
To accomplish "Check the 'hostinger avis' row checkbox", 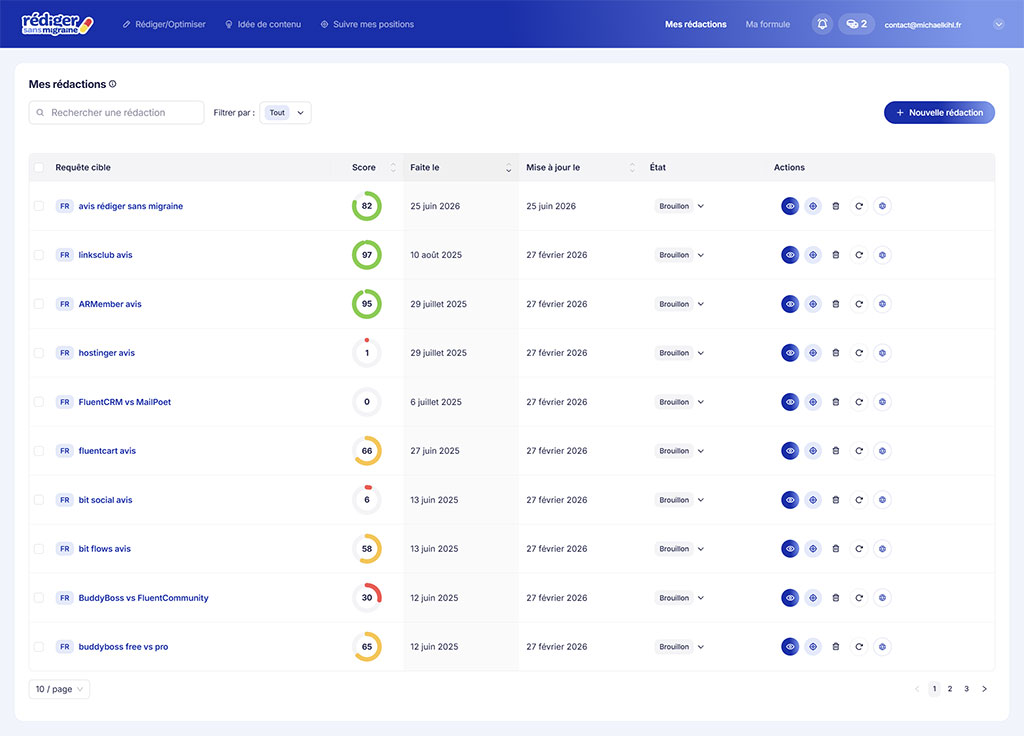I will [x=39, y=353].
